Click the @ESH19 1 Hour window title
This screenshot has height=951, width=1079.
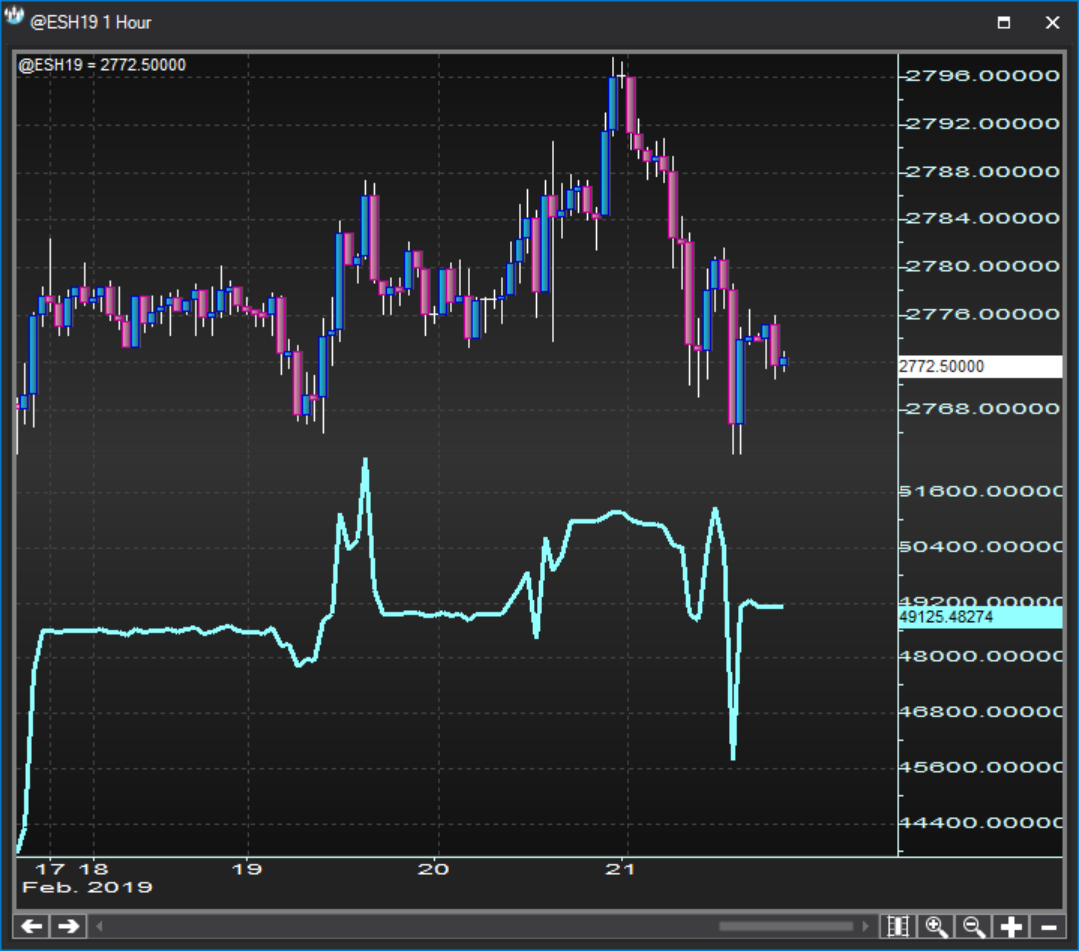coord(90,23)
